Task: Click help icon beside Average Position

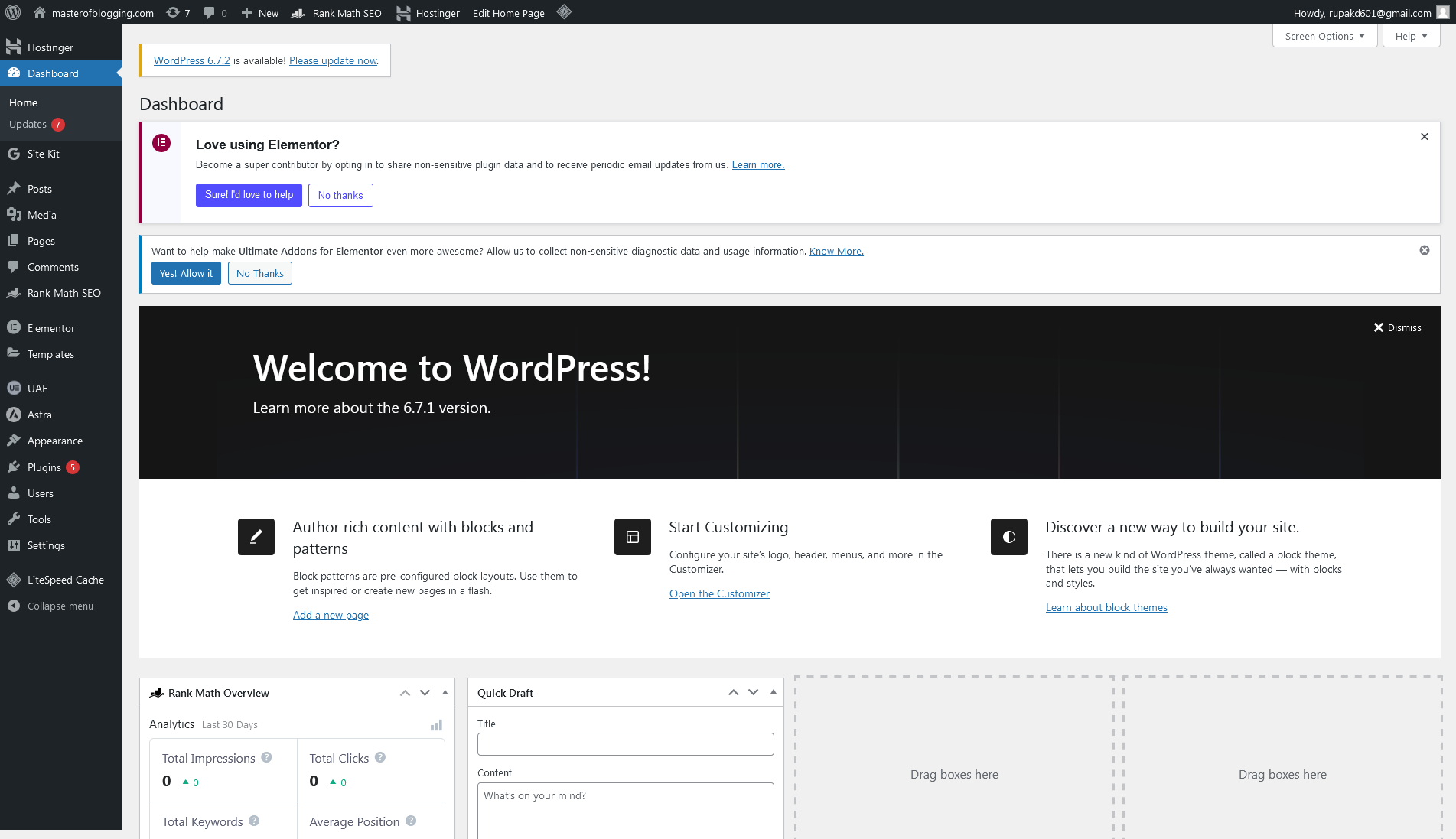Action: tap(411, 821)
